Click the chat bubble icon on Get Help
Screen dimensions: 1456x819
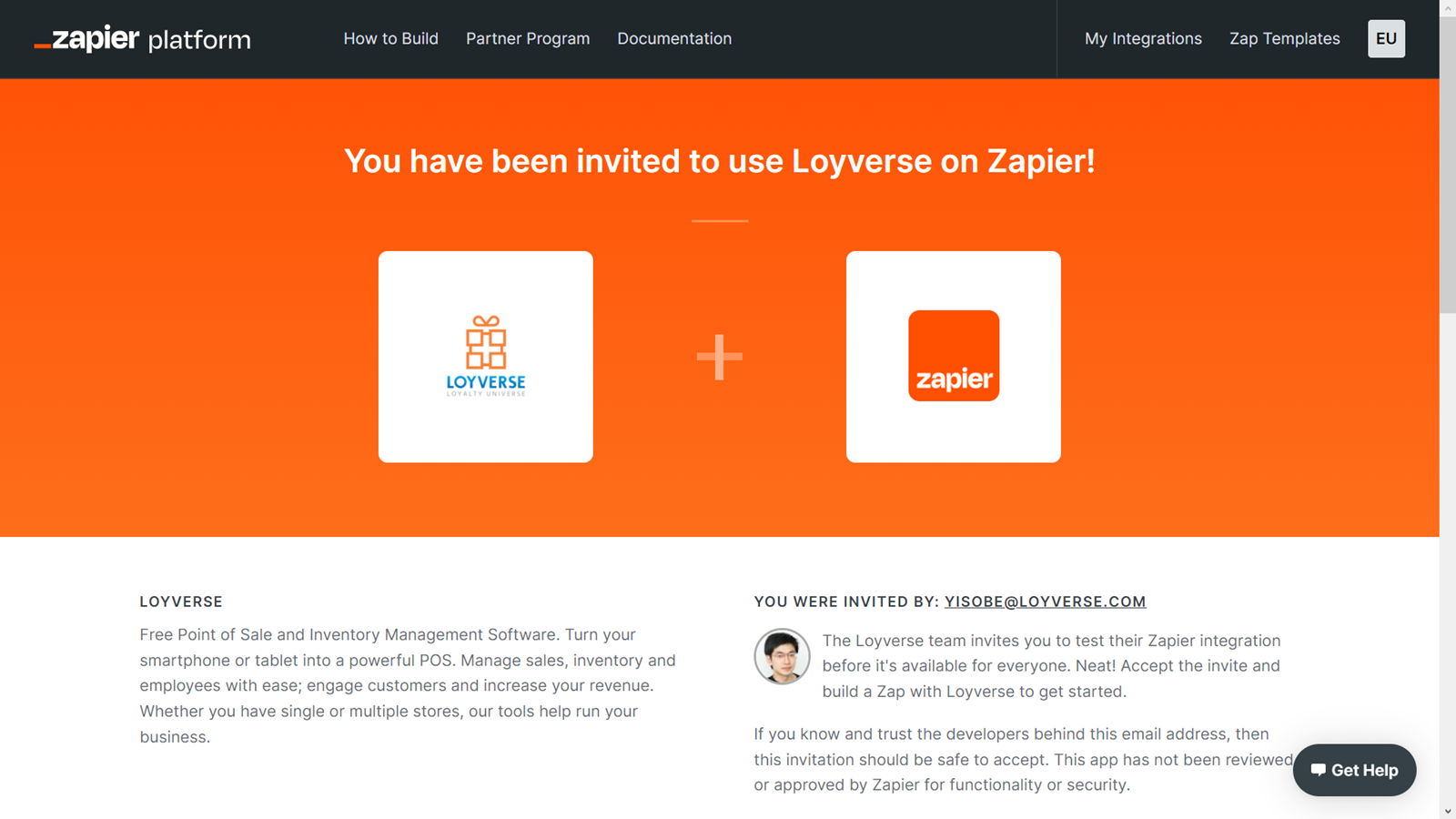pyautogui.click(x=1319, y=769)
